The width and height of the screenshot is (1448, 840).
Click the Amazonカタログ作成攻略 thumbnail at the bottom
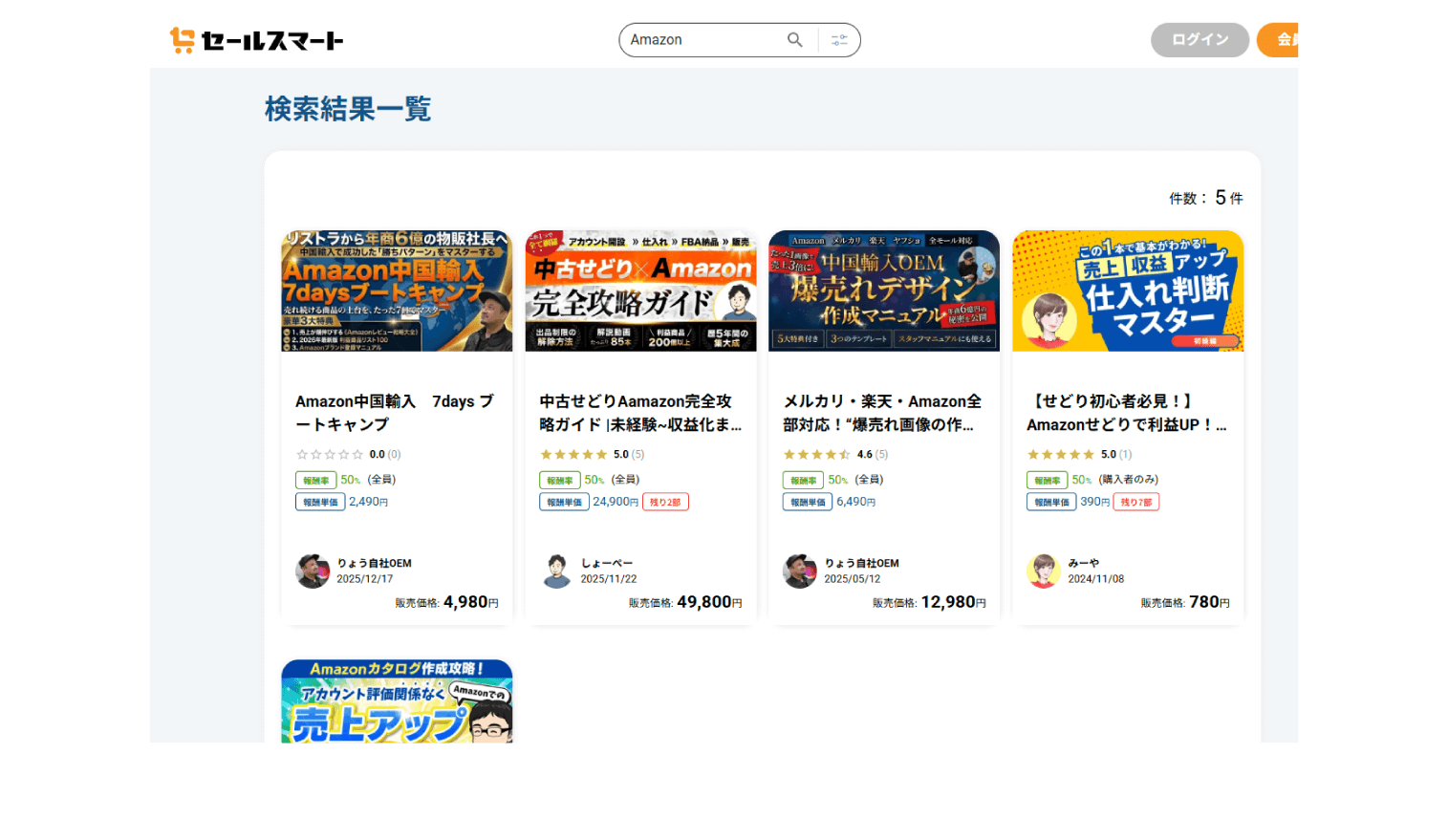coord(396,702)
